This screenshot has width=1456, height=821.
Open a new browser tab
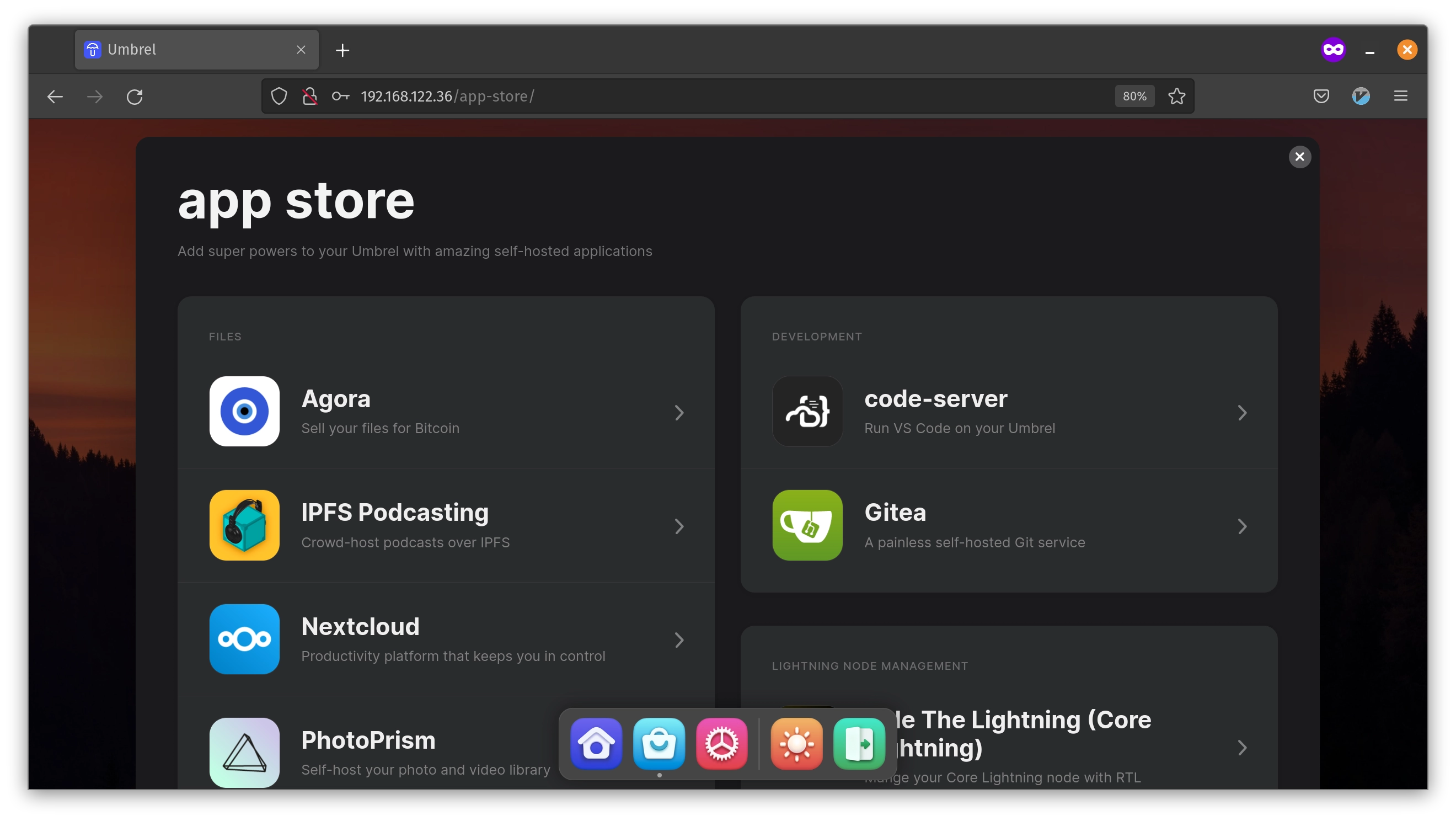(342, 50)
